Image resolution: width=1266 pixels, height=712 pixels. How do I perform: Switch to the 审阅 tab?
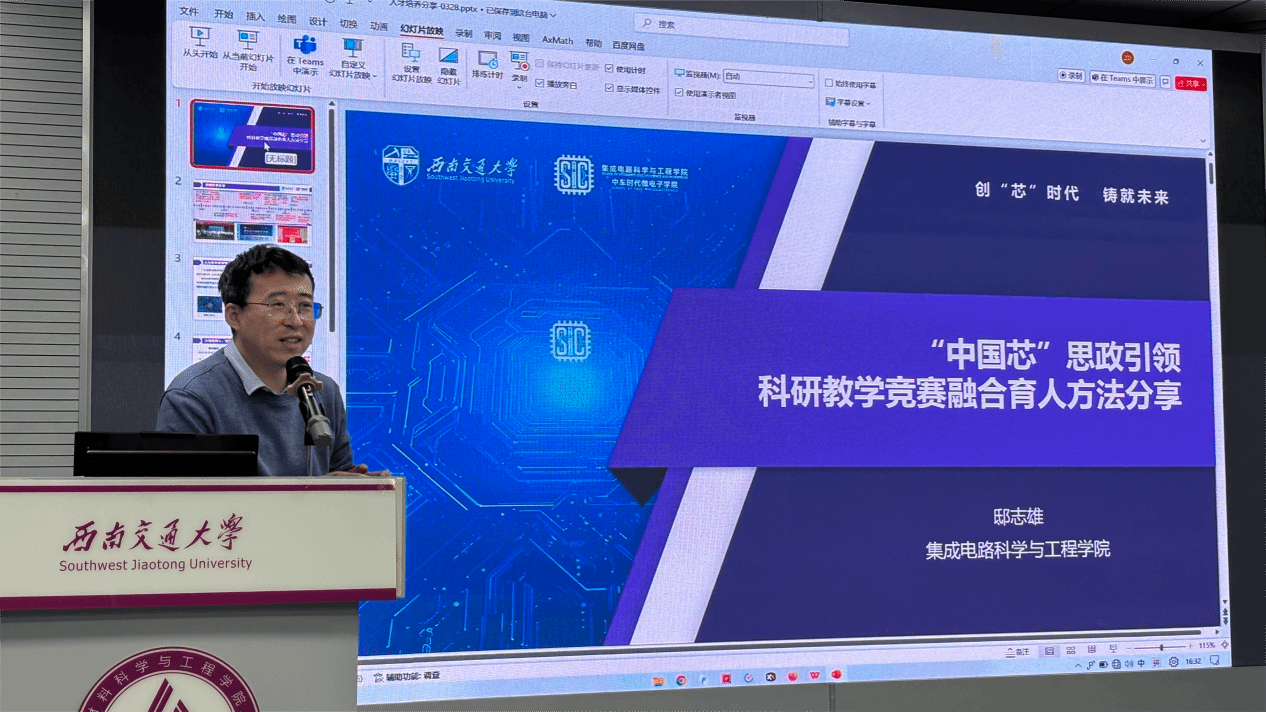(x=493, y=35)
